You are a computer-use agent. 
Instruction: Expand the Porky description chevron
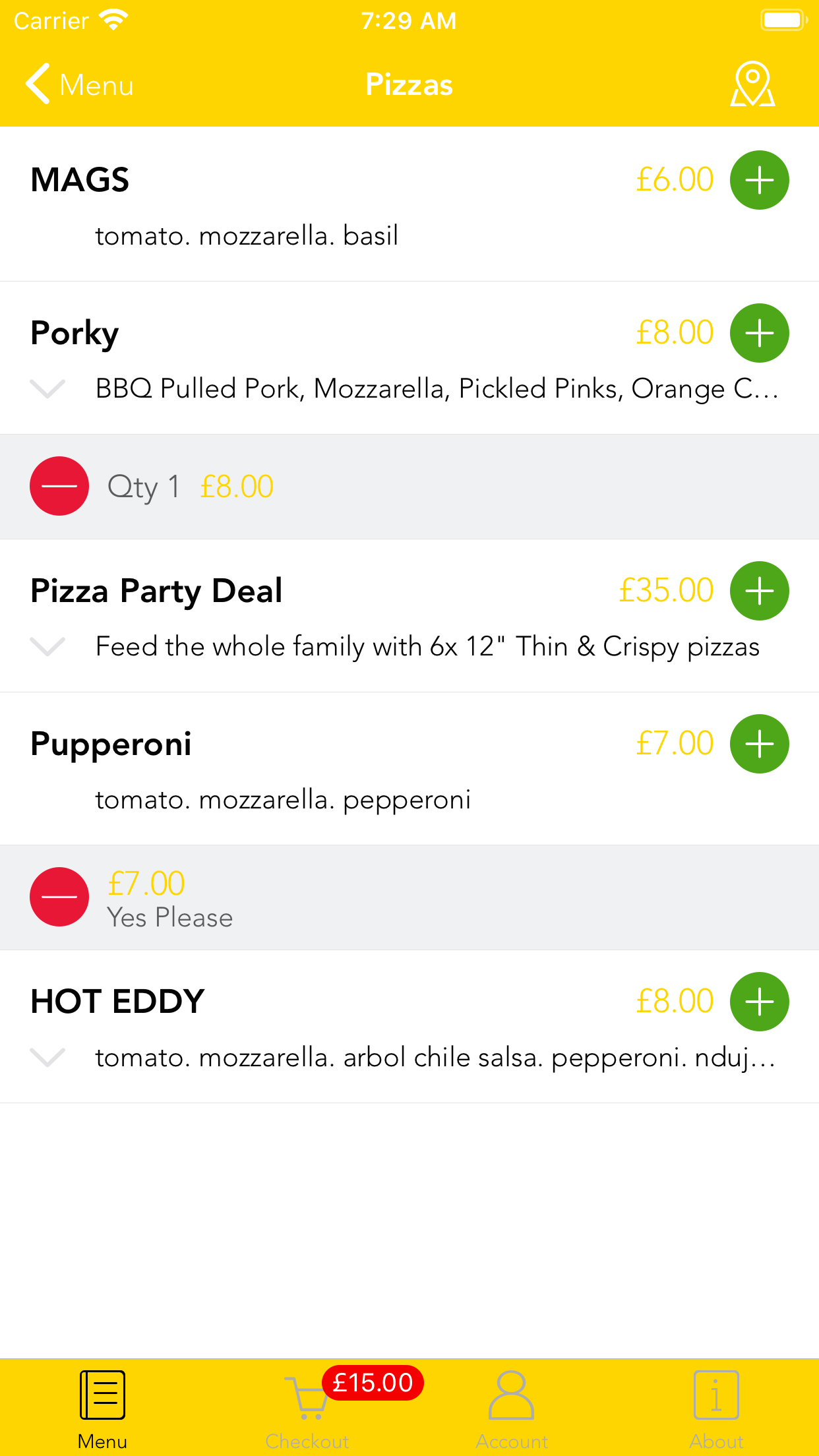[x=47, y=389]
